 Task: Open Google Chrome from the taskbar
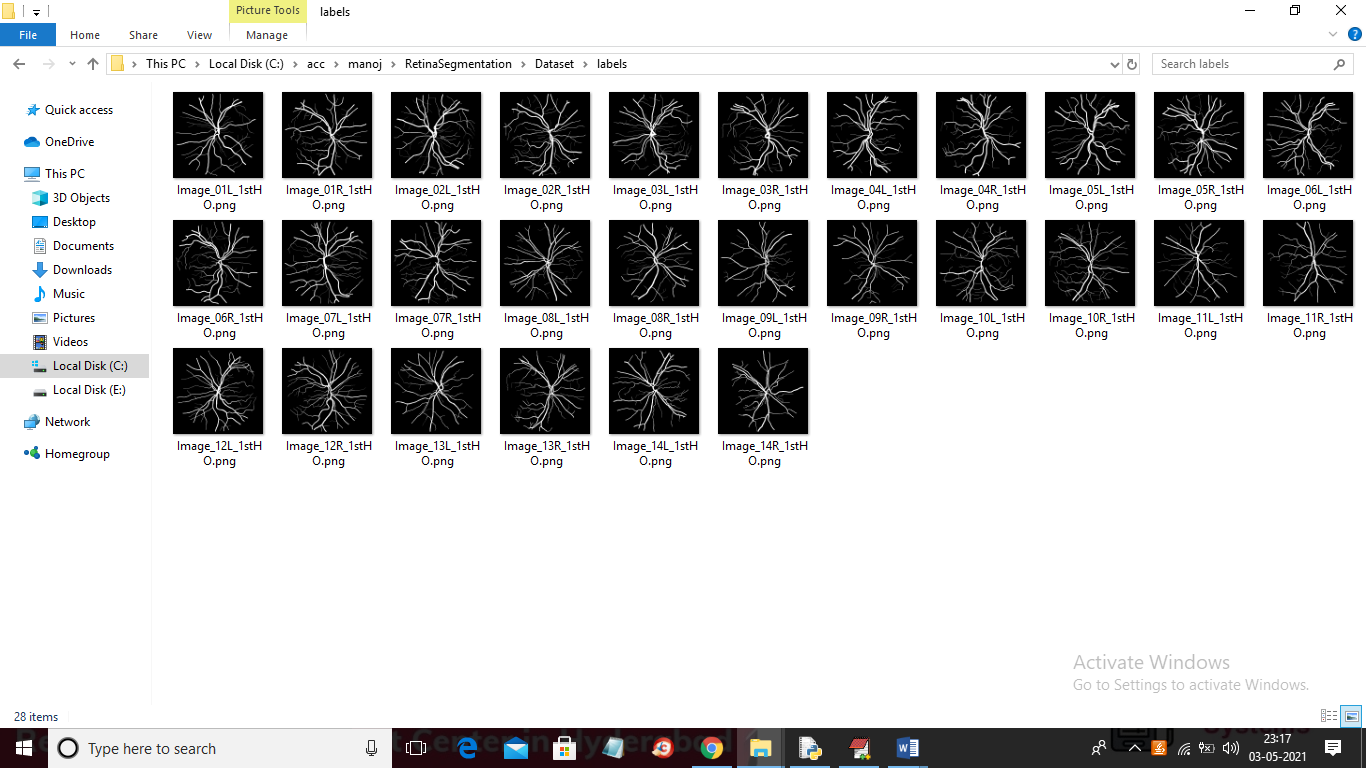click(711, 748)
